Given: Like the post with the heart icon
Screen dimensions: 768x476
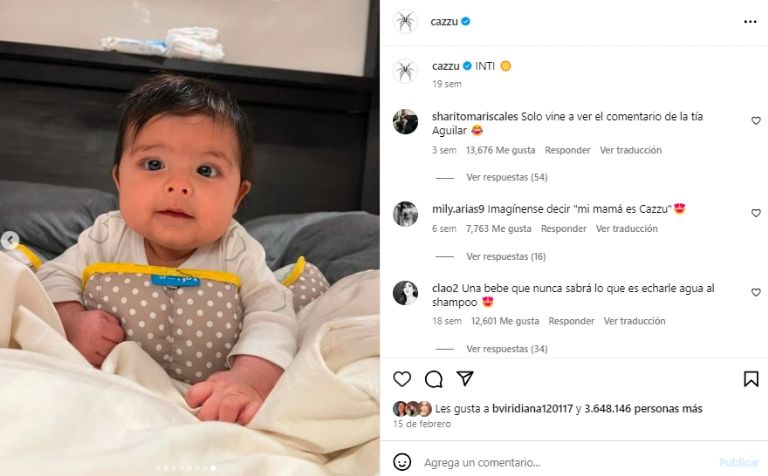Looking at the screenshot, I should coord(402,379).
